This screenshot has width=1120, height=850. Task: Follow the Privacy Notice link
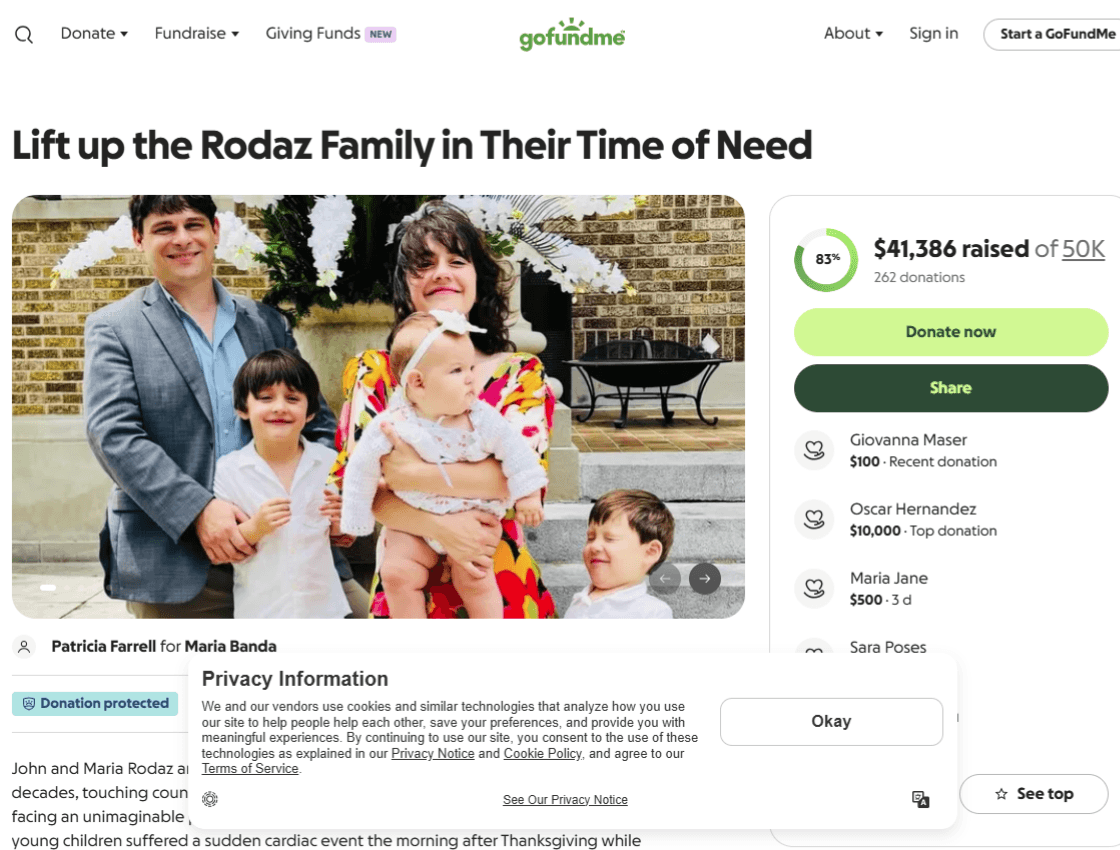[433, 754]
